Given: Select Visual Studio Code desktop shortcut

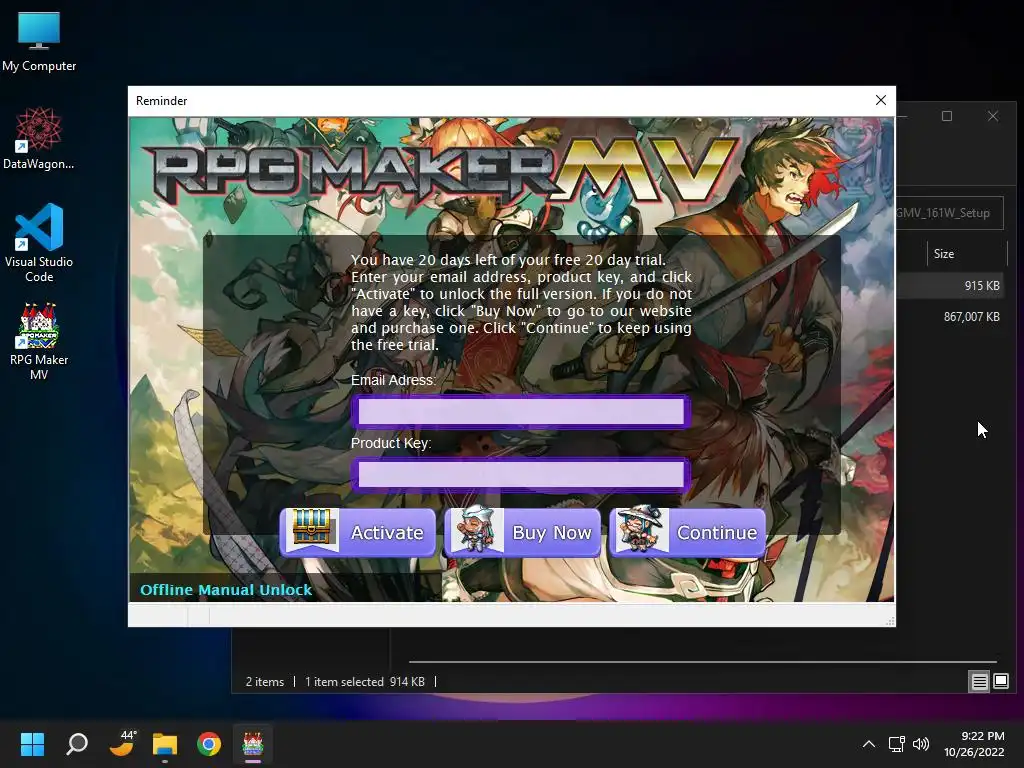Looking at the screenshot, I should [39, 242].
